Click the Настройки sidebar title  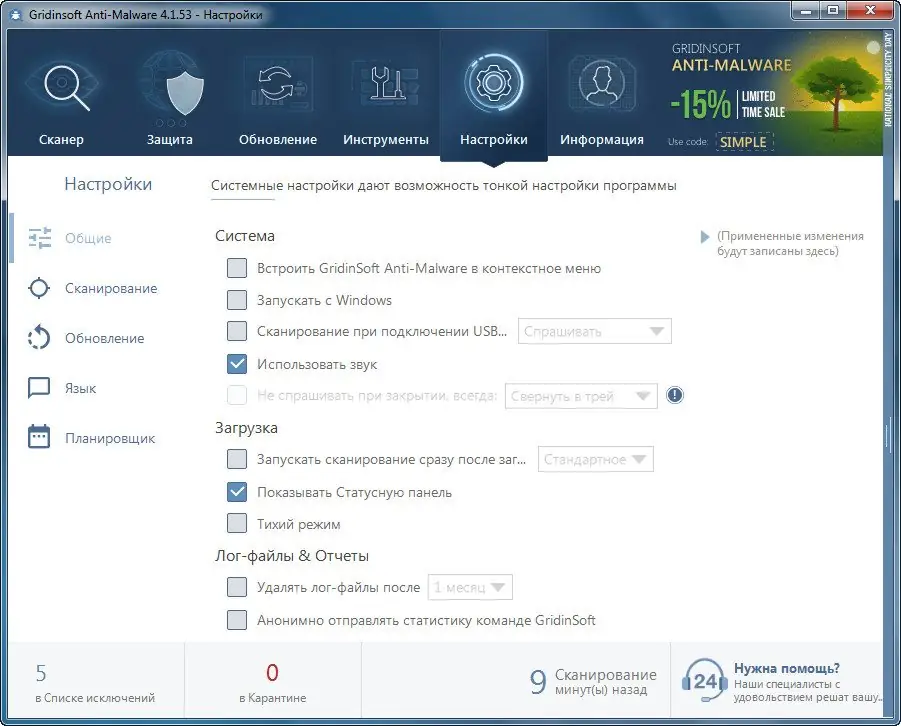click(x=108, y=184)
